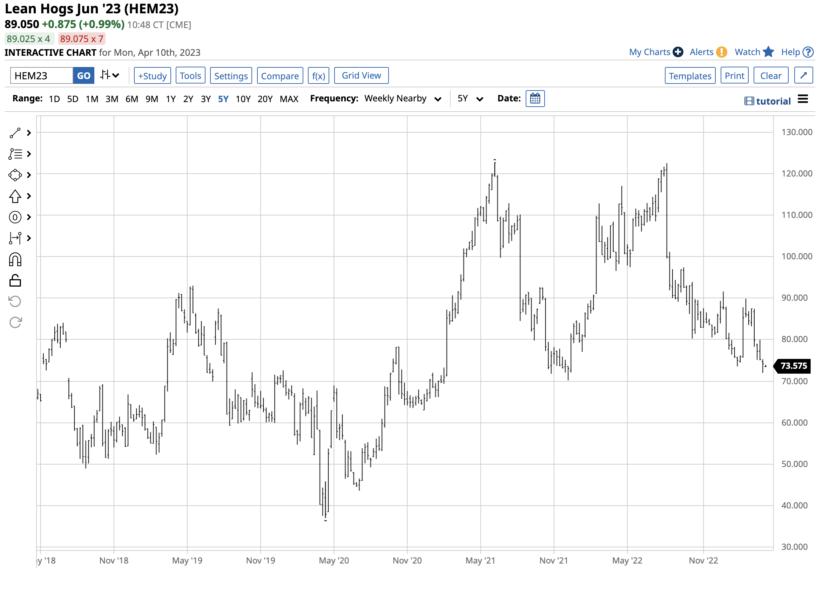The image size is (836, 600).
Task: Expand the shapes tool options arrow
Action: point(29,175)
